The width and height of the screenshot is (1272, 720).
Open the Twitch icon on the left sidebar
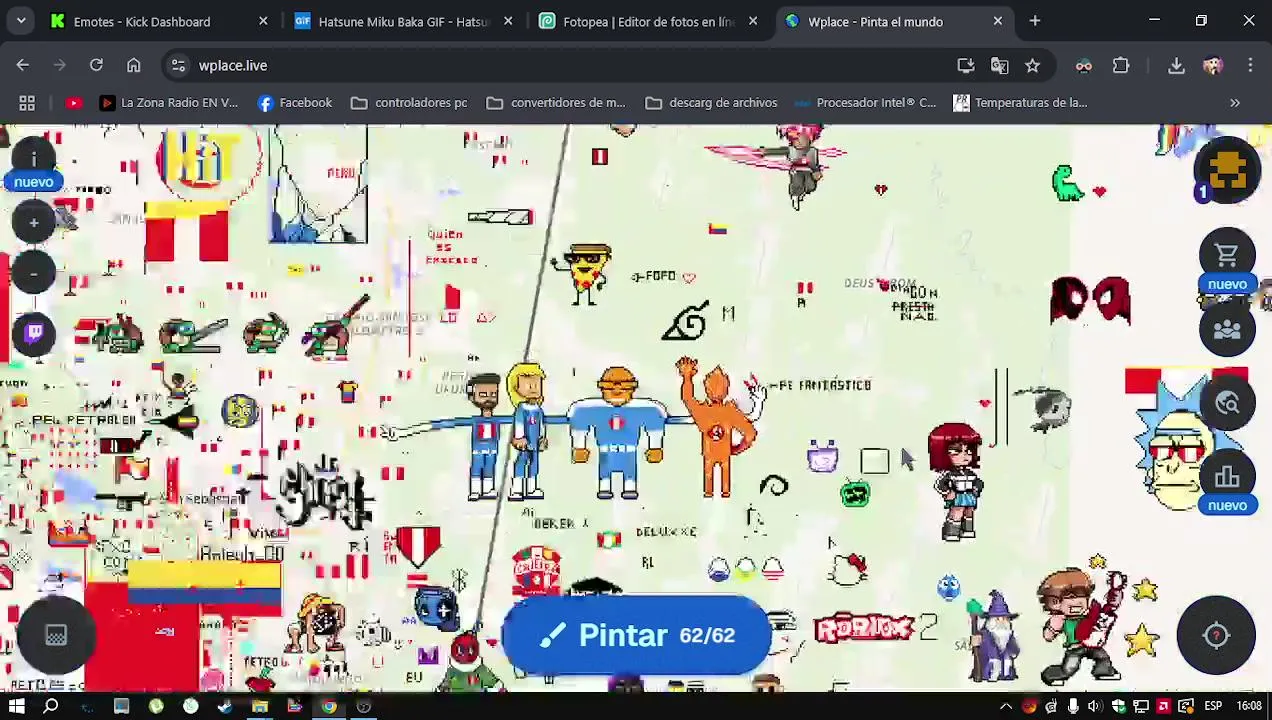(x=33, y=332)
